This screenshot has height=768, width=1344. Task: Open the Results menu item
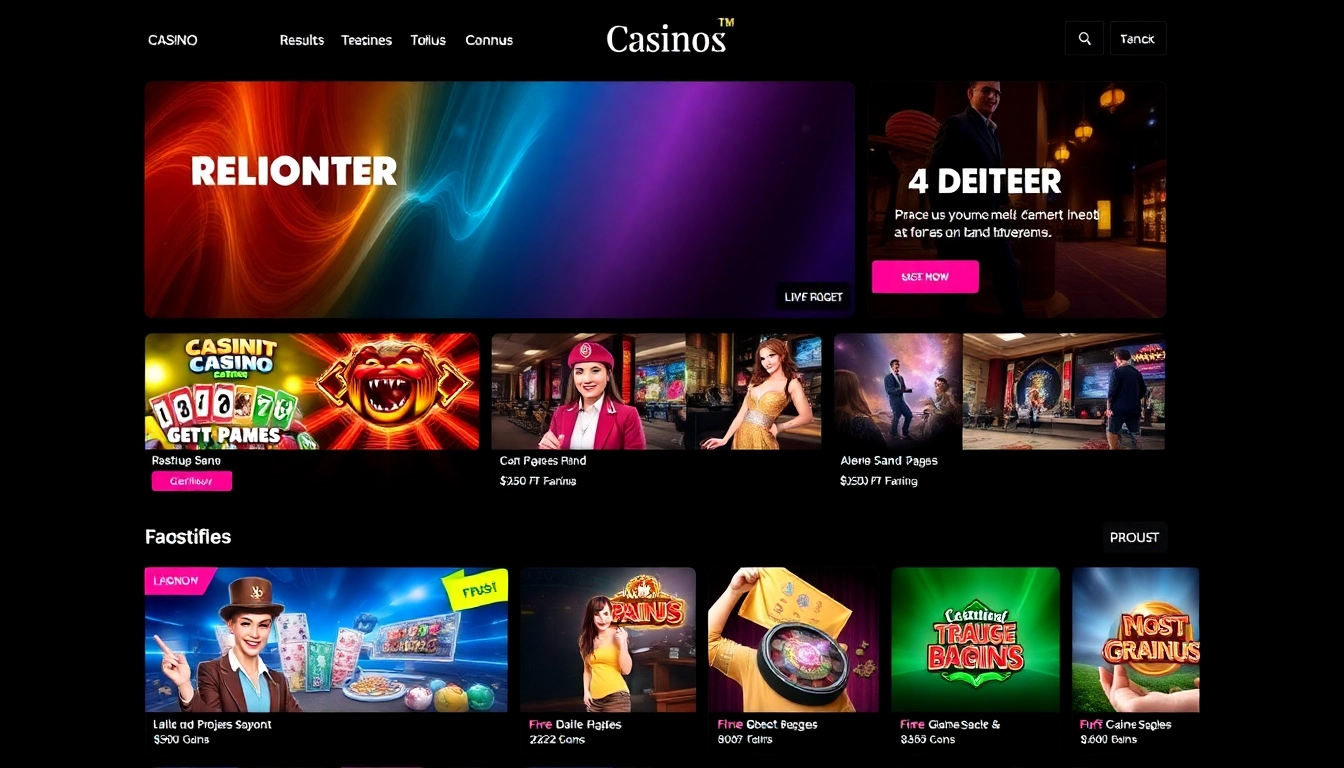[302, 40]
